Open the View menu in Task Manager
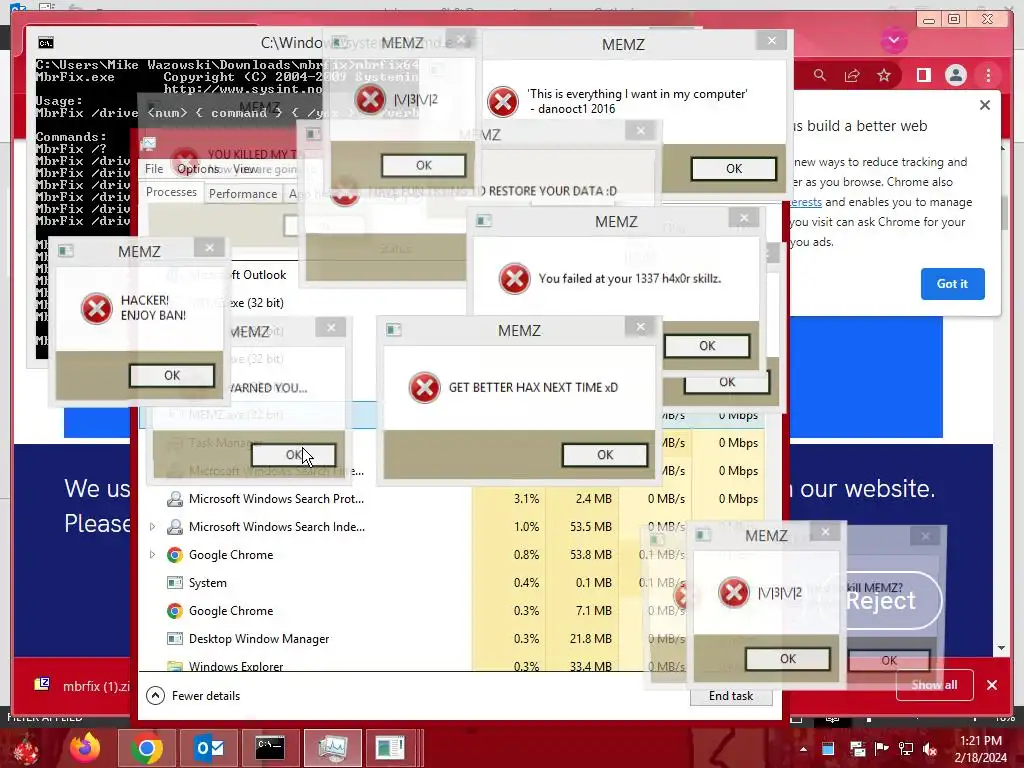Image resolution: width=1024 pixels, height=768 pixels. [x=245, y=168]
